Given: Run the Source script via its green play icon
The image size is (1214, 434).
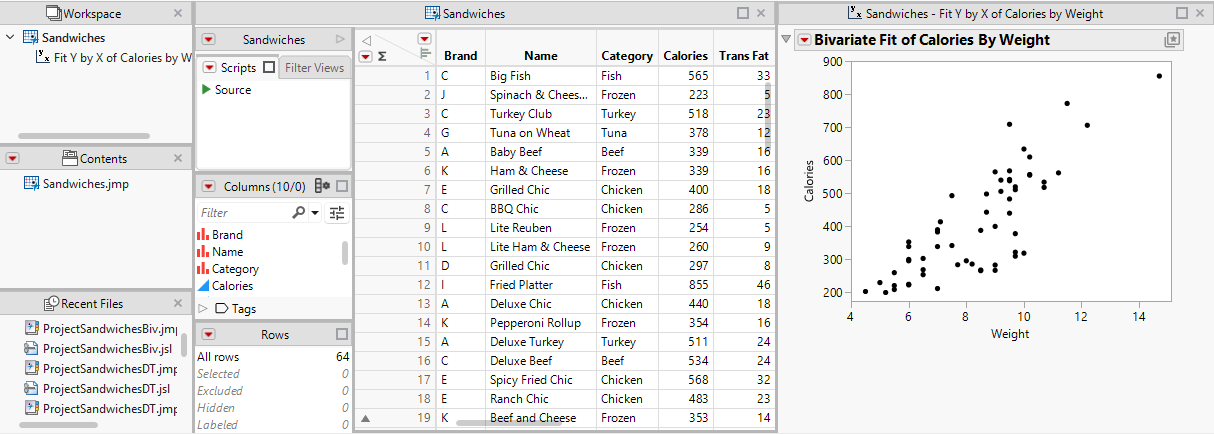Looking at the screenshot, I should pos(206,90).
